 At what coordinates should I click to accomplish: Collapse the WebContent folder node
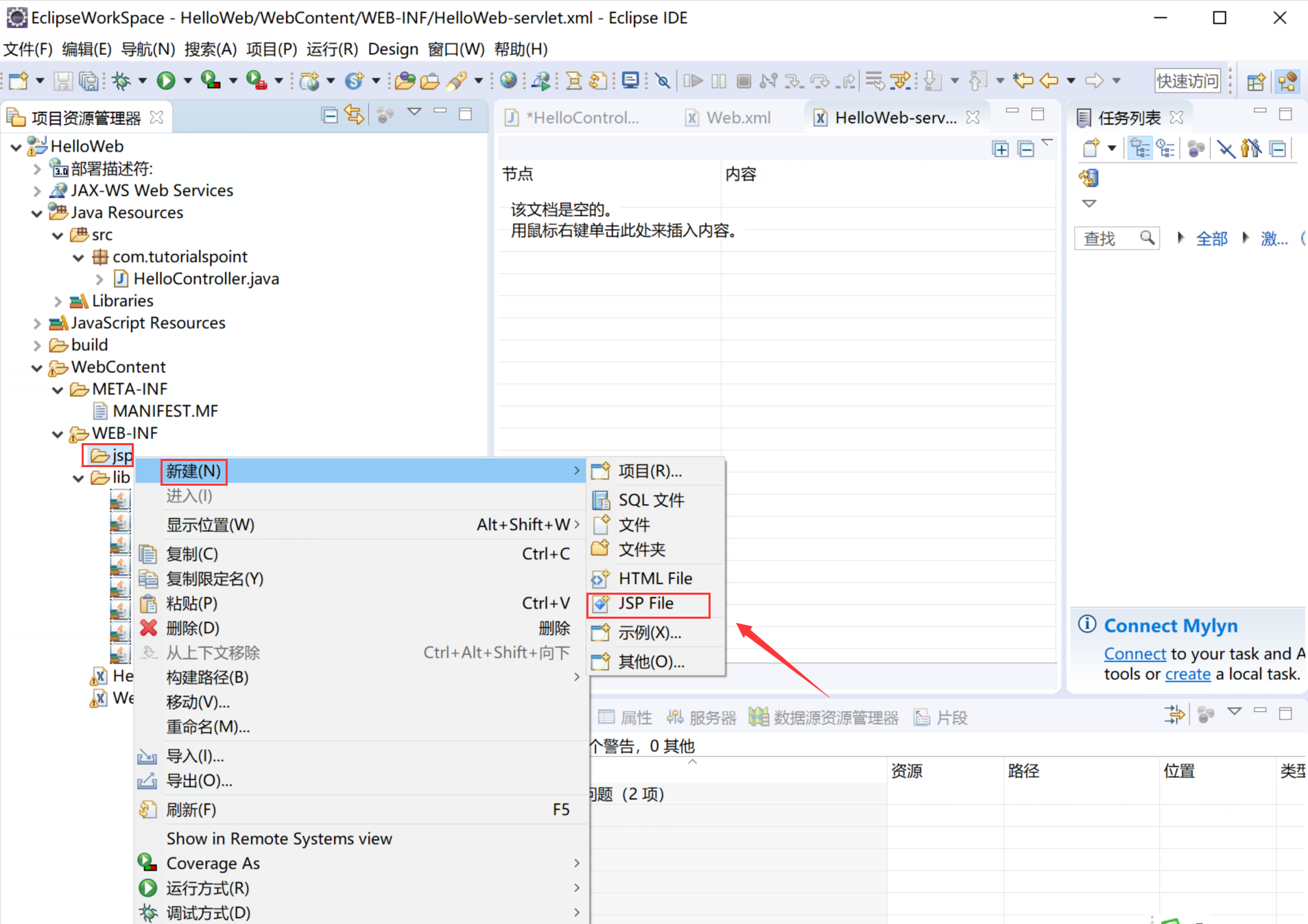click(37, 368)
